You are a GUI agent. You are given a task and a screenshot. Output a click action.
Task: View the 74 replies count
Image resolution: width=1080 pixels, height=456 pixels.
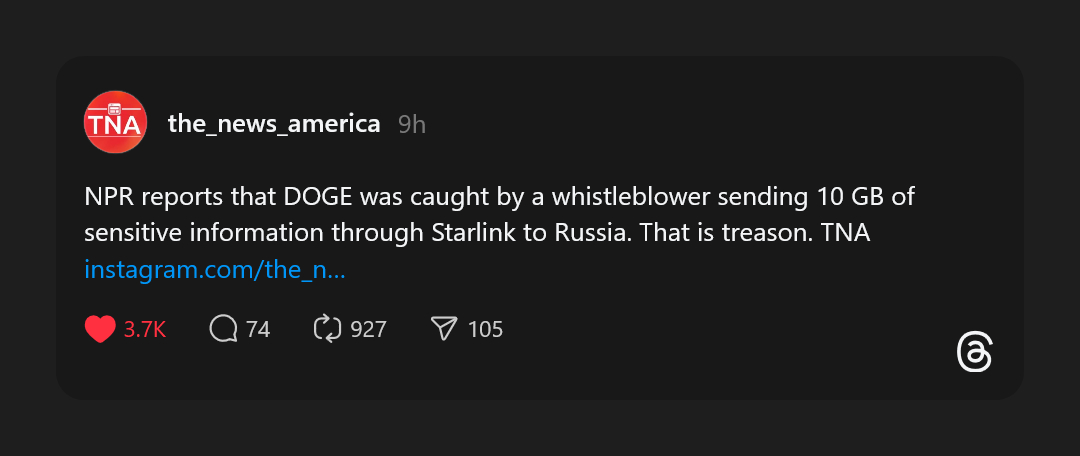258,329
